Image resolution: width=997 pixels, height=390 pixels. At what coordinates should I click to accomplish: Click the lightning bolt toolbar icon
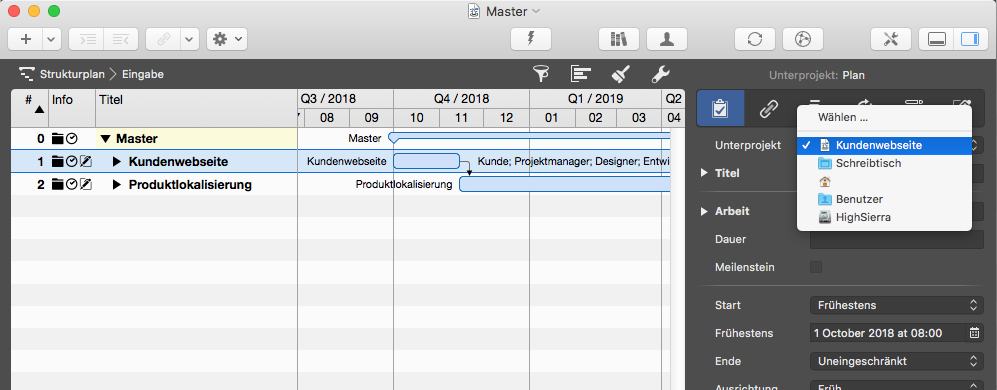coord(531,39)
